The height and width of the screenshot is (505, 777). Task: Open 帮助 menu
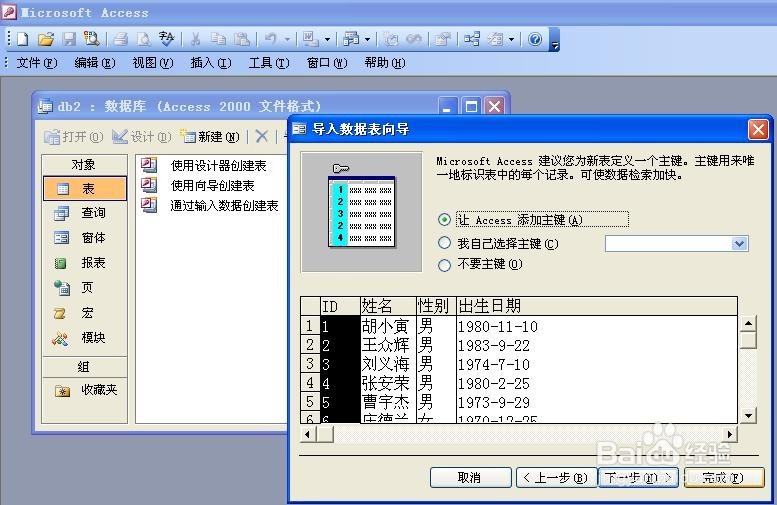(x=385, y=63)
